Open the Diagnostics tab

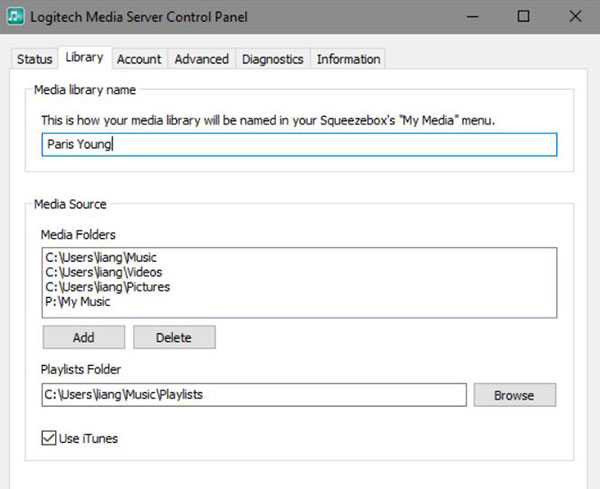click(272, 59)
